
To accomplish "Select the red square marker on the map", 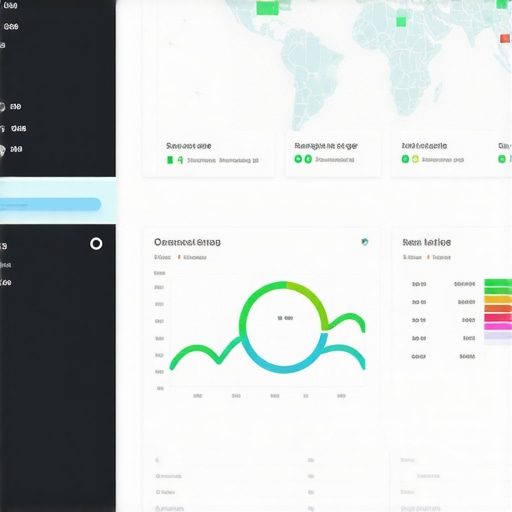I will click(505, 38).
